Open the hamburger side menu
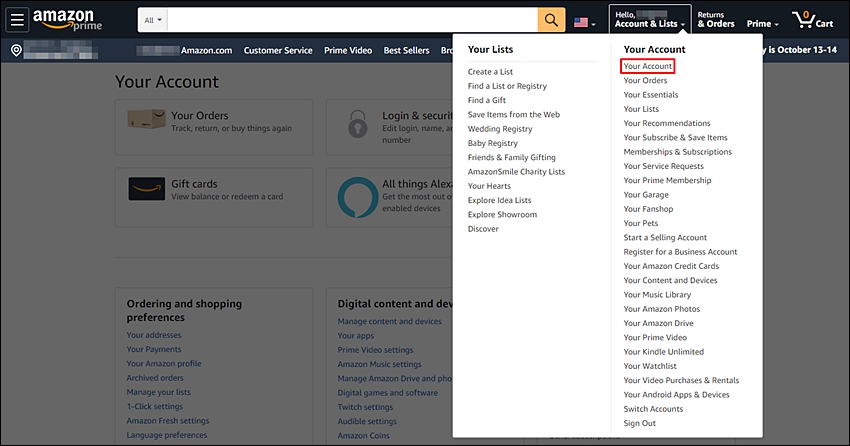 pyautogui.click(x=17, y=20)
